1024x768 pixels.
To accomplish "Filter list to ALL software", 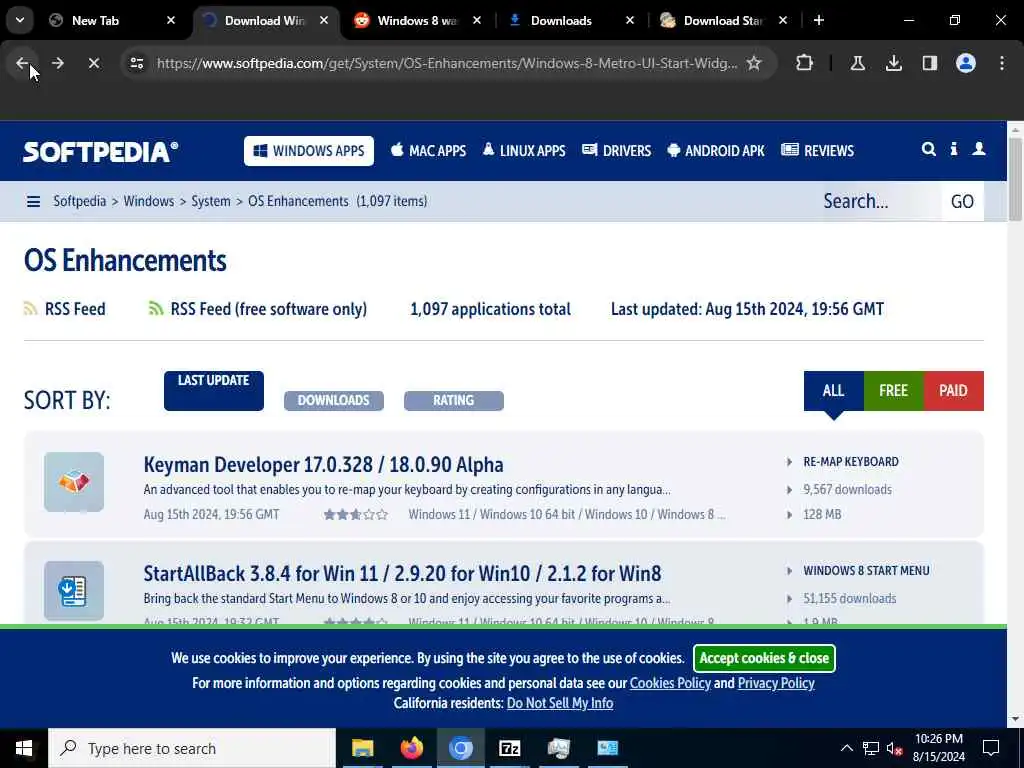I will 833,391.
